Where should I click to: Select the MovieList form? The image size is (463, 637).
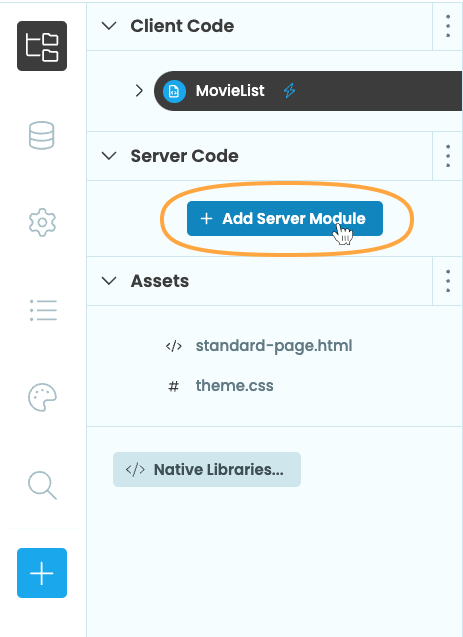point(308,91)
